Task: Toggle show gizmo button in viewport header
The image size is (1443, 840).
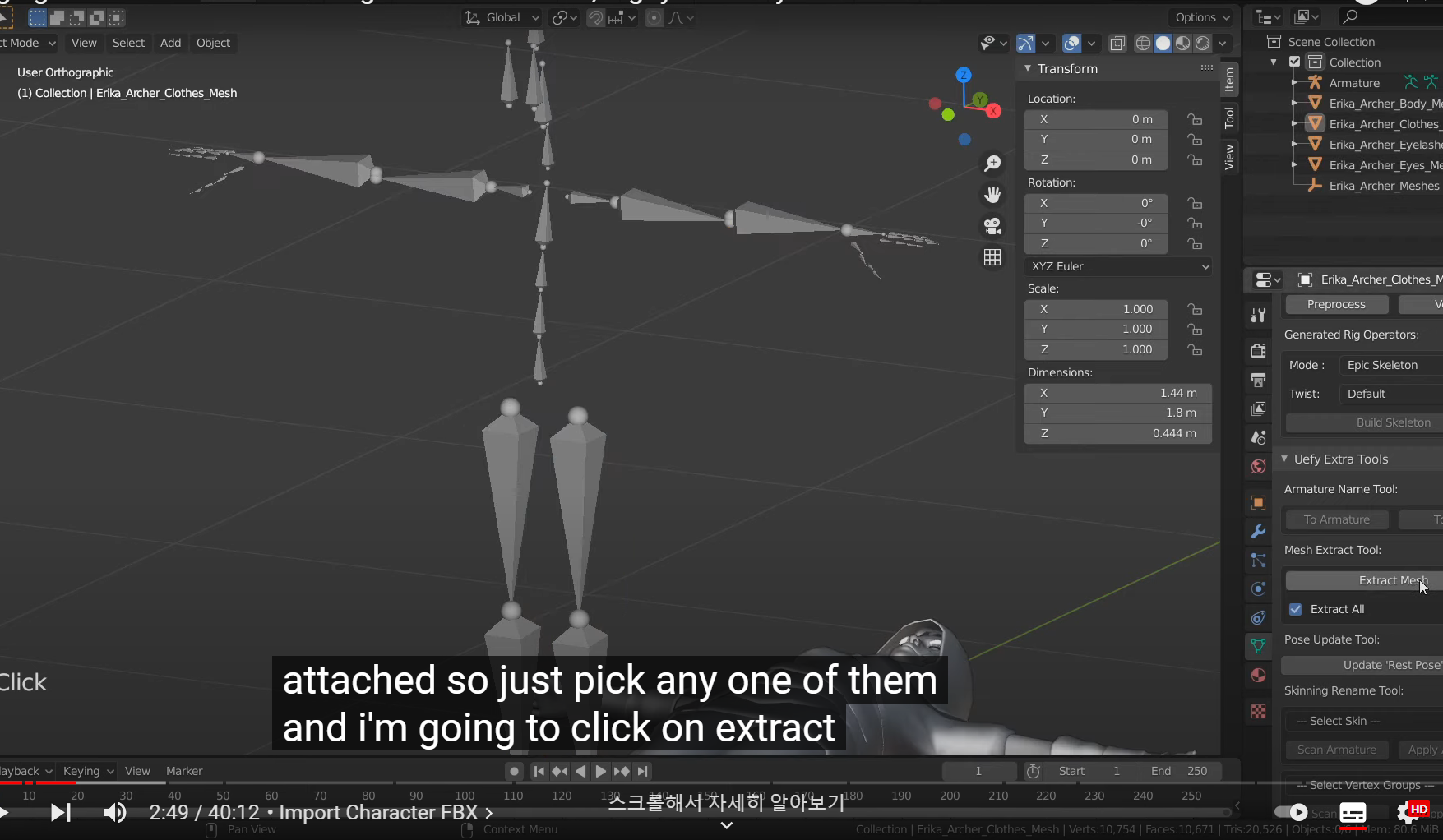Action: (x=1025, y=43)
